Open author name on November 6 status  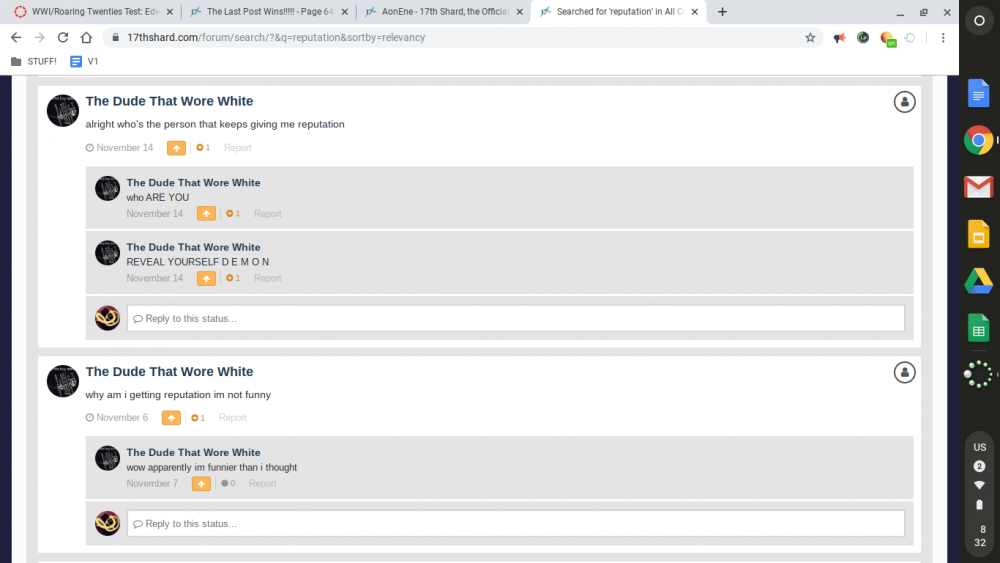point(169,372)
